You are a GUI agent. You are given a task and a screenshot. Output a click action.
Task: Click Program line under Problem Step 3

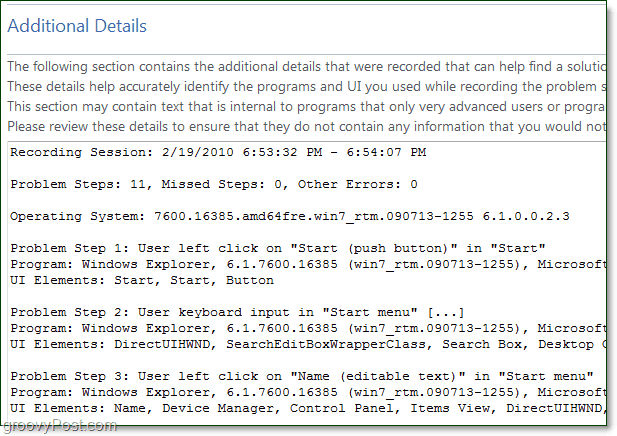[308, 392]
